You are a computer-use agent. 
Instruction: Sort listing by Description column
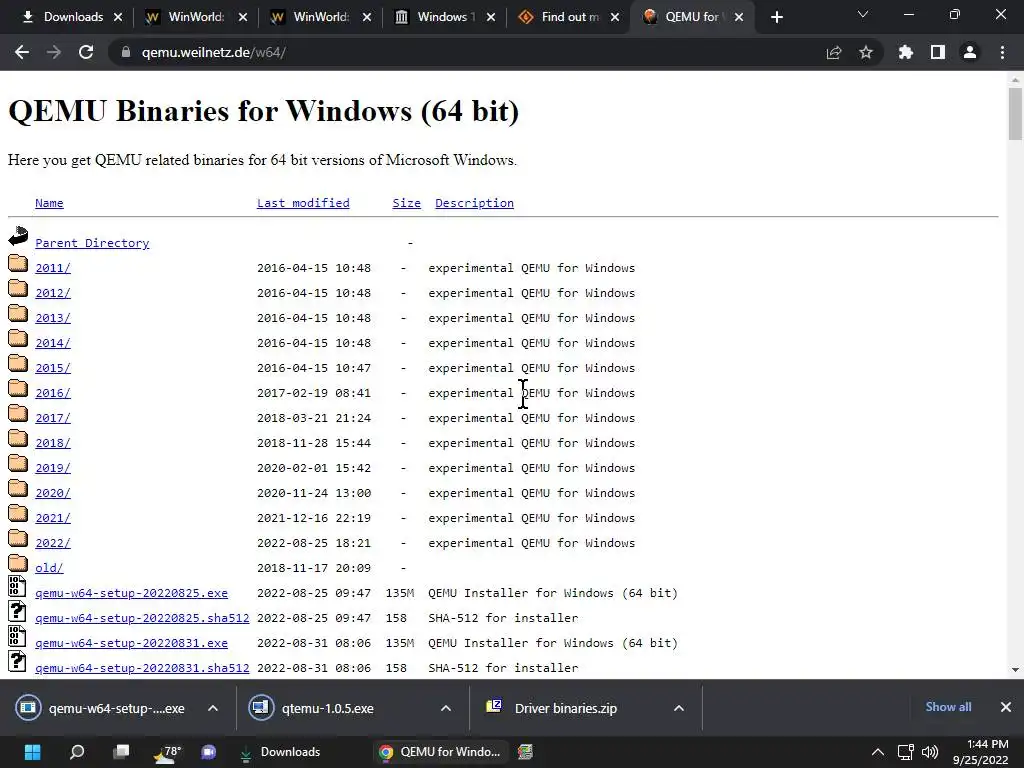click(474, 203)
